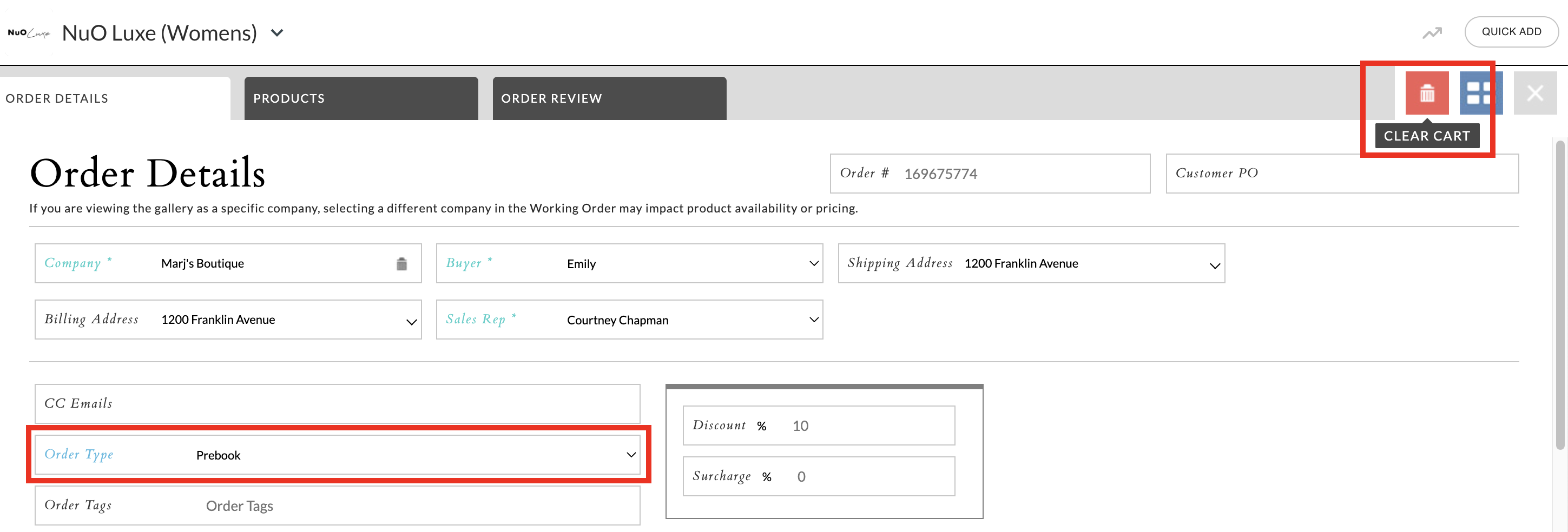Switch to the Products tab
This screenshot has height=532, width=1568.
pyautogui.click(x=361, y=97)
